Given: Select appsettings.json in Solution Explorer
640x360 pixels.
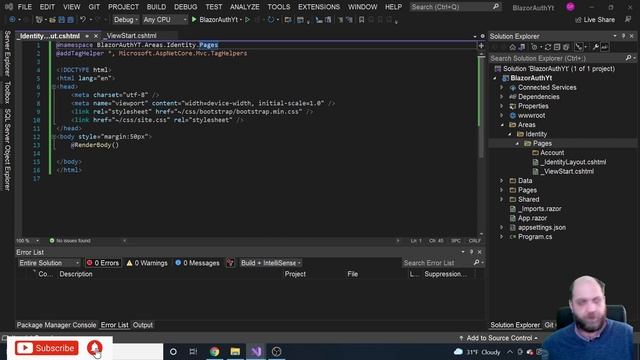Looking at the screenshot, I should tap(542, 227).
